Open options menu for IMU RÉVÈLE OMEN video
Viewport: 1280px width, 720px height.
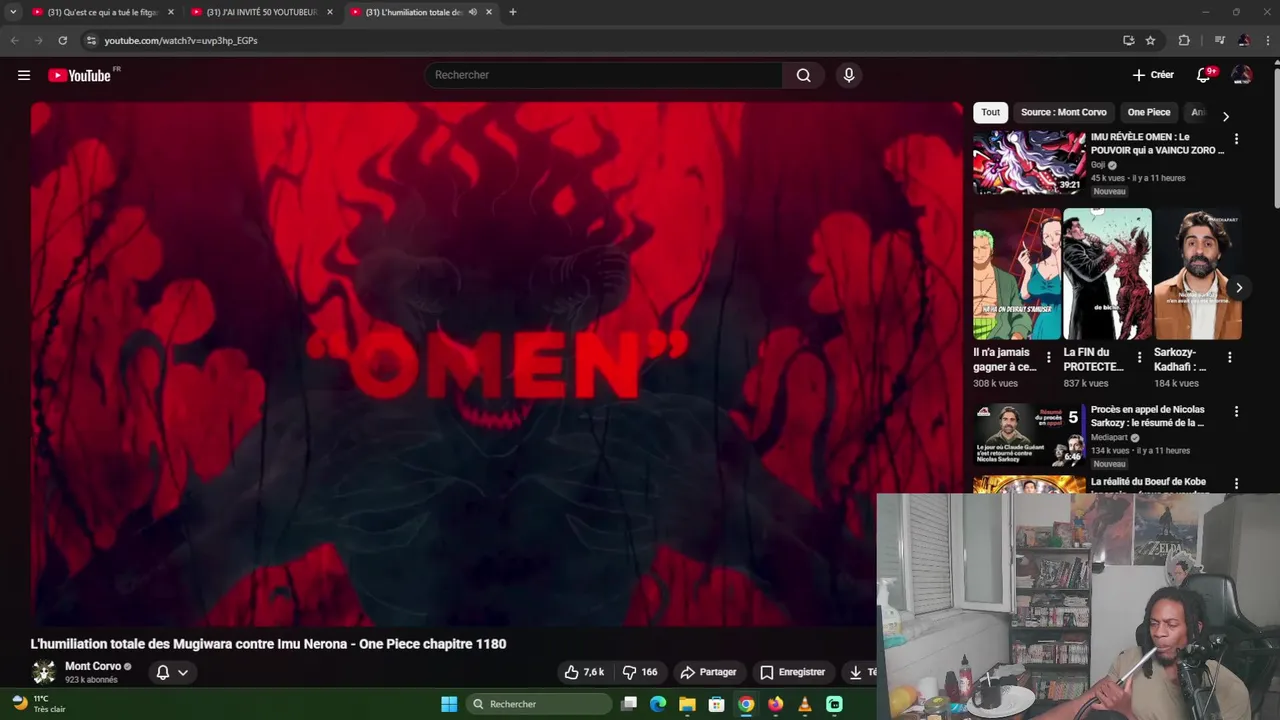[1236, 139]
